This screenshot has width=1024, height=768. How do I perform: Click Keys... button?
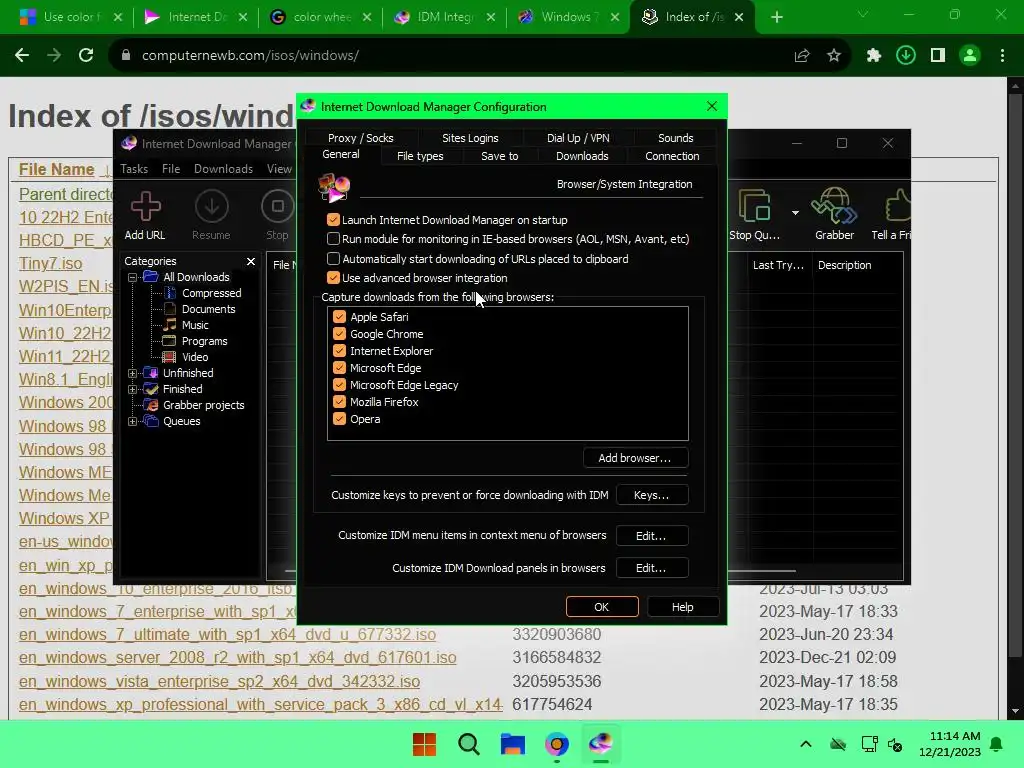coord(651,495)
